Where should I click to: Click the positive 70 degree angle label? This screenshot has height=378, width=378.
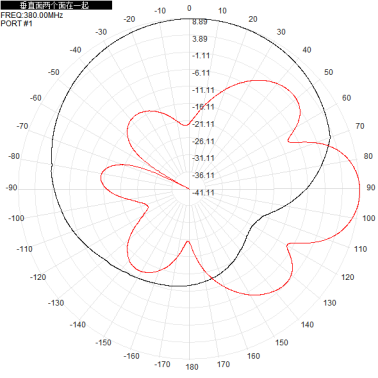(x=360, y=126)
